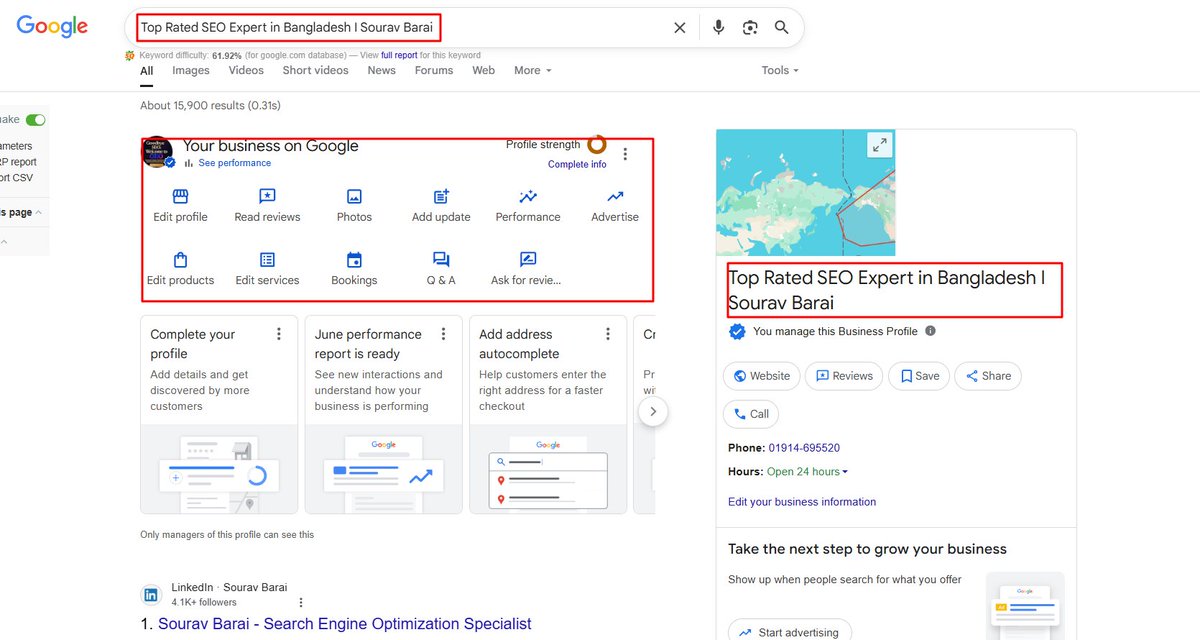Viewport: 1200px width, 640px height.
Task: Open Google Lens image search icon
Action: click(750, 27)
